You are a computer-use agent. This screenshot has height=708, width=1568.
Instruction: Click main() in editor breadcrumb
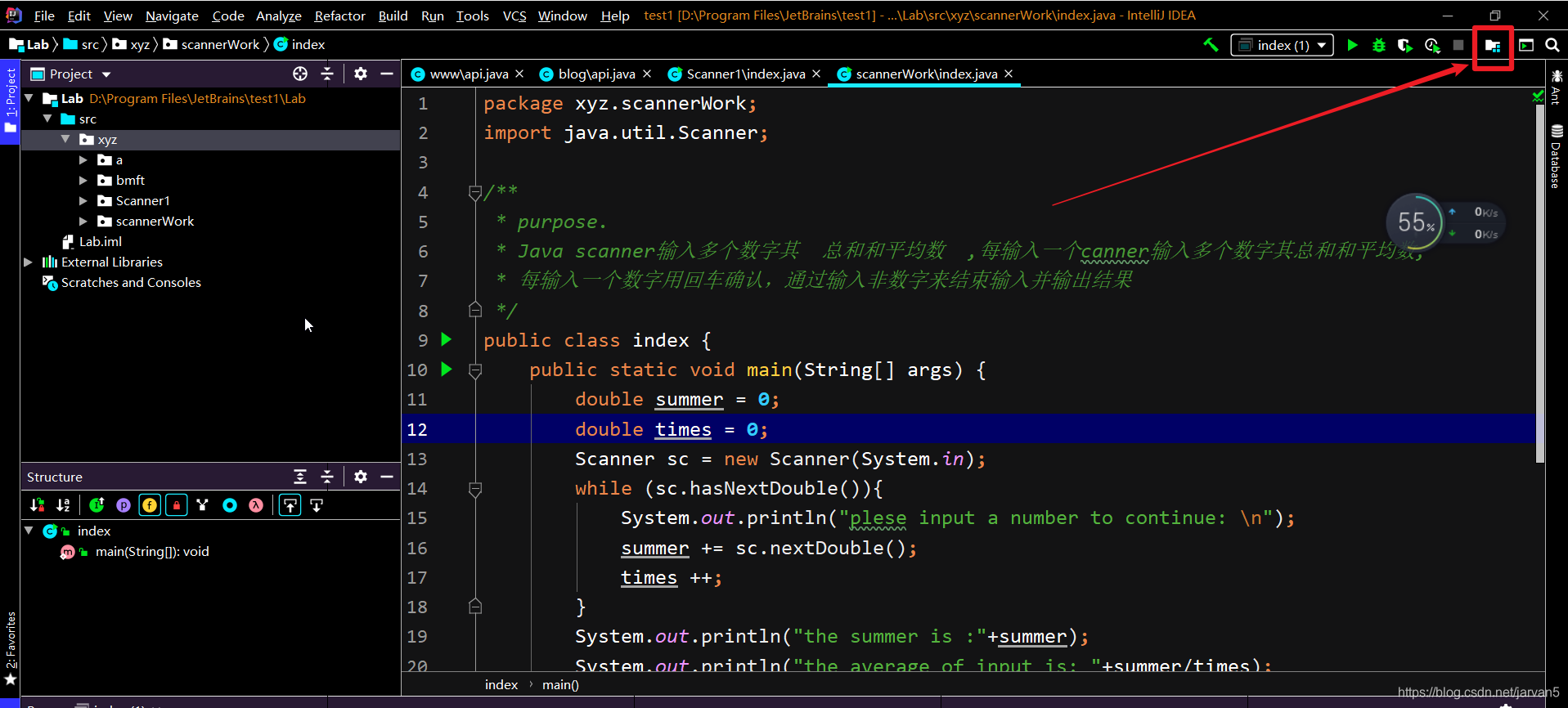pos(560,685)
